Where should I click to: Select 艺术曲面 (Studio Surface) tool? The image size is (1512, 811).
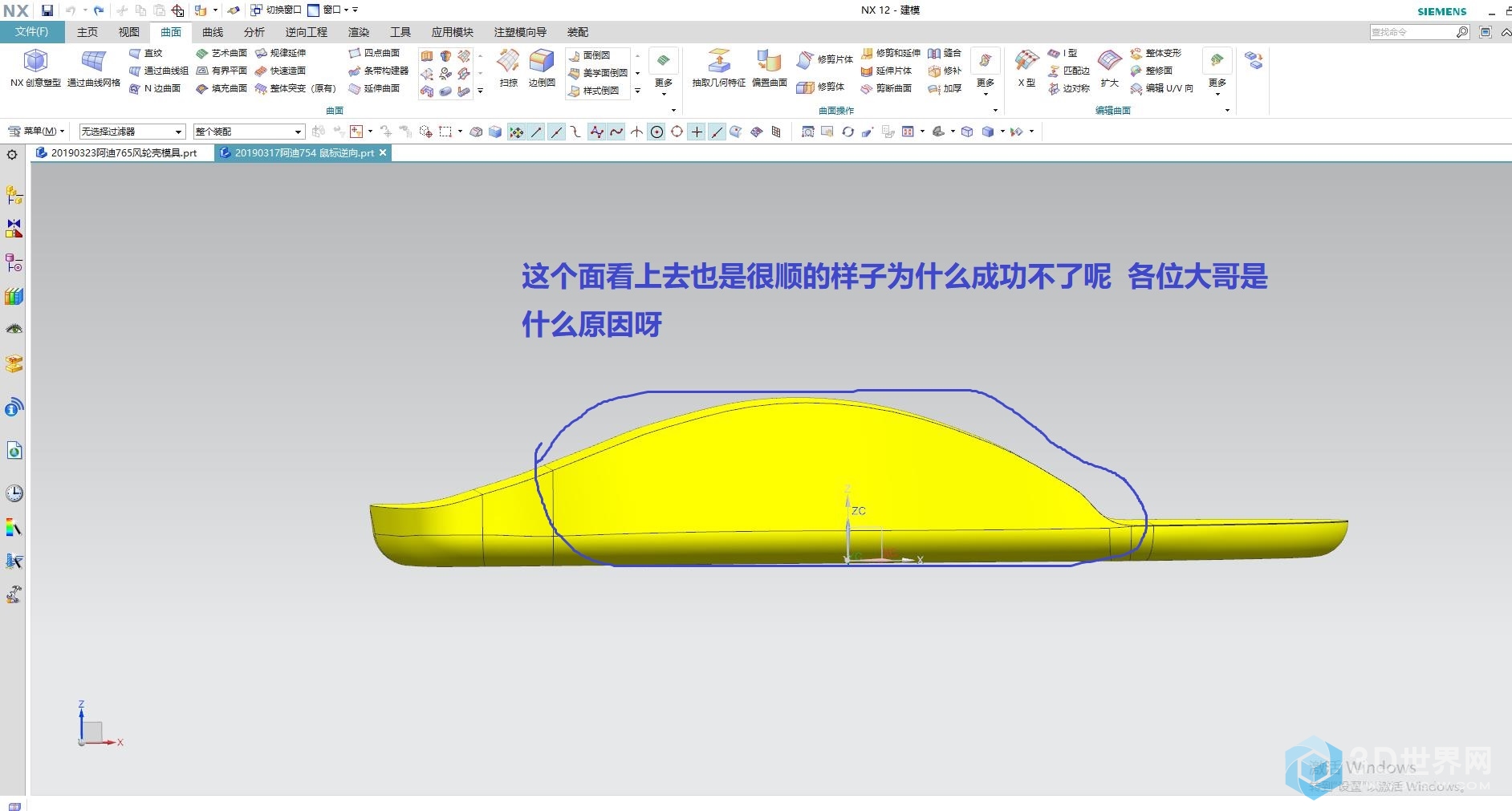(x=222, y=53)
